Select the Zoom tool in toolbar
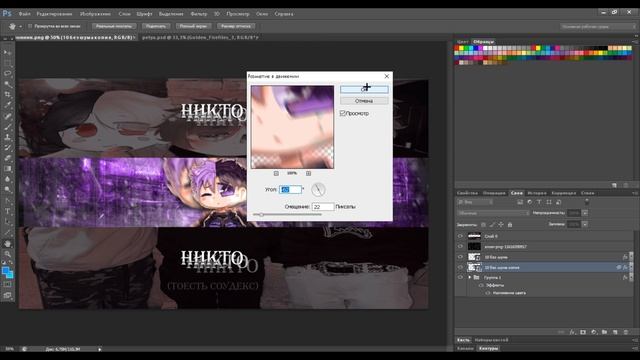The image size is (640, 360). [7, 254]
